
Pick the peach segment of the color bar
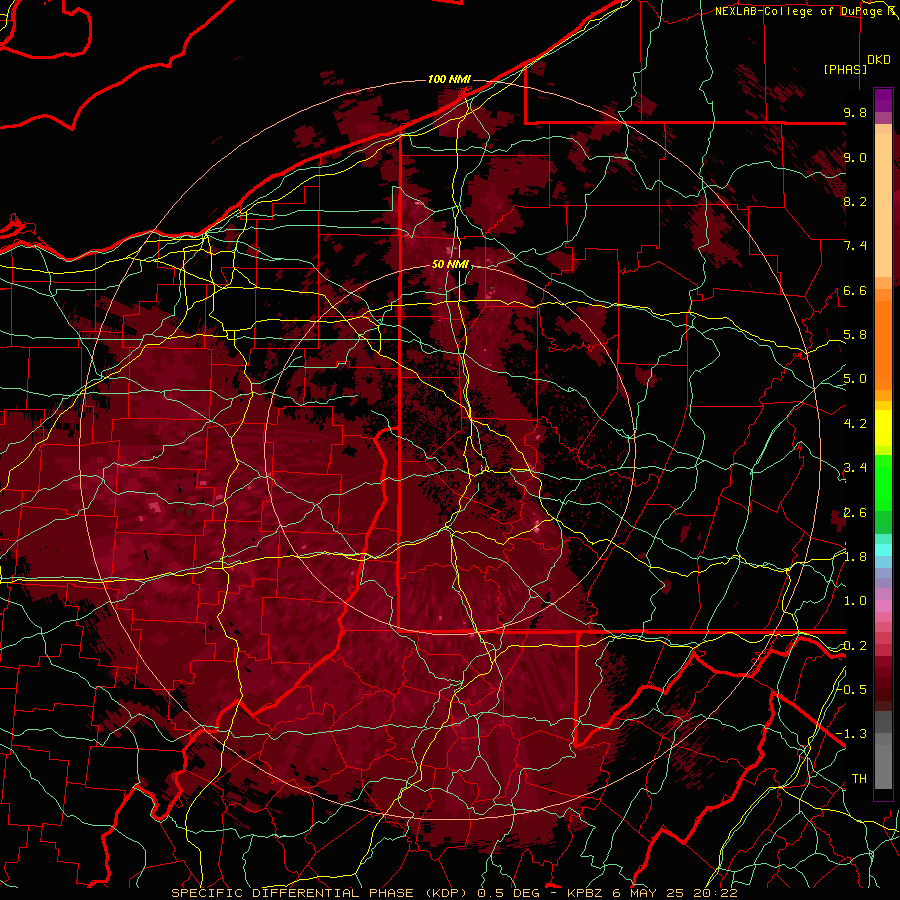[883, 205]
